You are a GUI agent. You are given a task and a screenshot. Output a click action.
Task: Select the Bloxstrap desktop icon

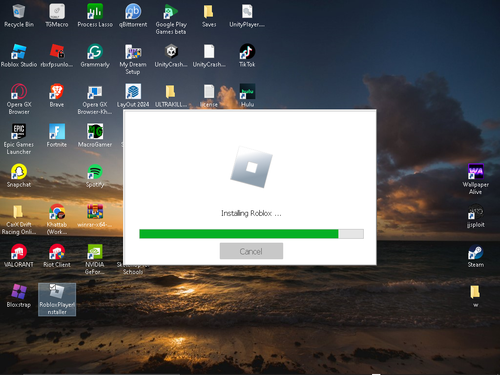tap(19, 296)
